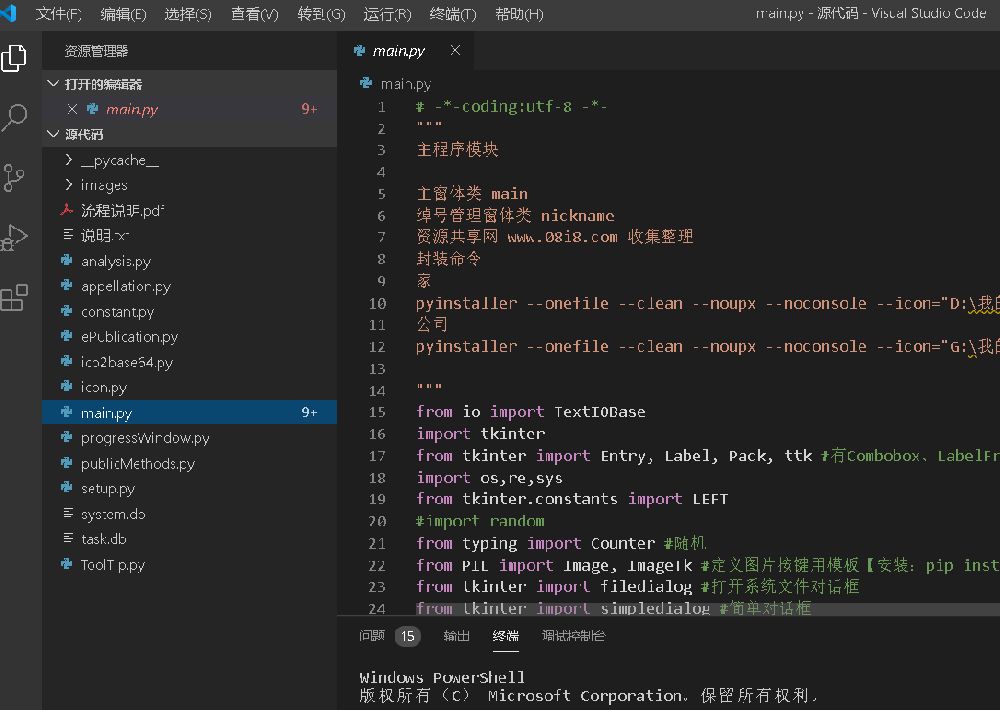
Task: Click the Python icon on the main.py tab
Action: (359, 49)
